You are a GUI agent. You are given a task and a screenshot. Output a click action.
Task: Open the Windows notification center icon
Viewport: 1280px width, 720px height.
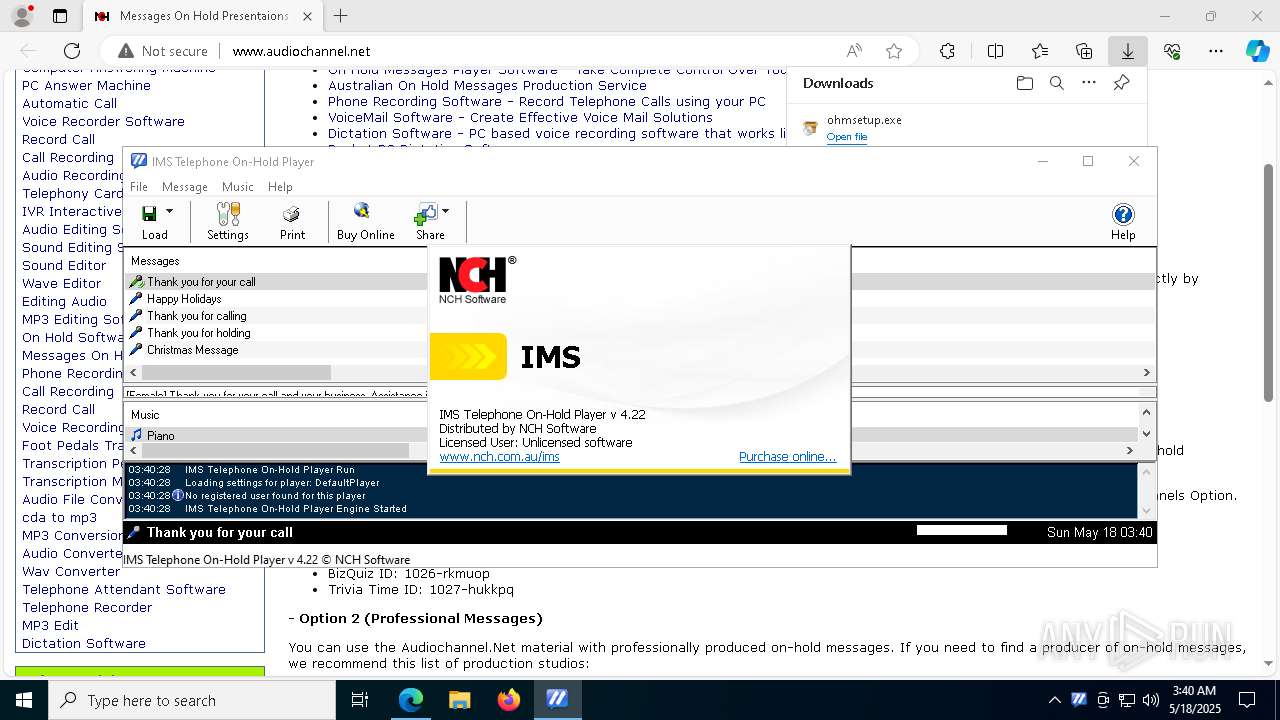[x=1247, y=700]
